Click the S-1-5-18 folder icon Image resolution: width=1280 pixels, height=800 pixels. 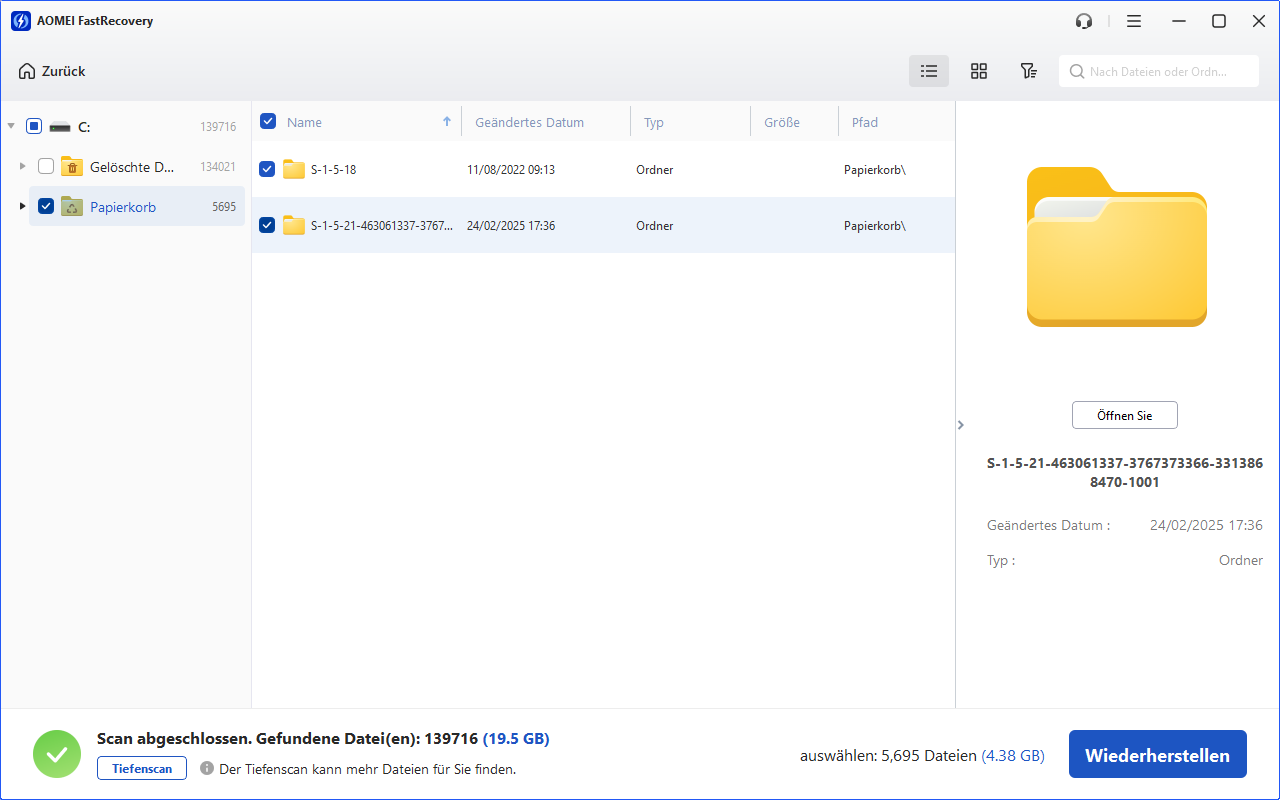click(x=294, y=169)
